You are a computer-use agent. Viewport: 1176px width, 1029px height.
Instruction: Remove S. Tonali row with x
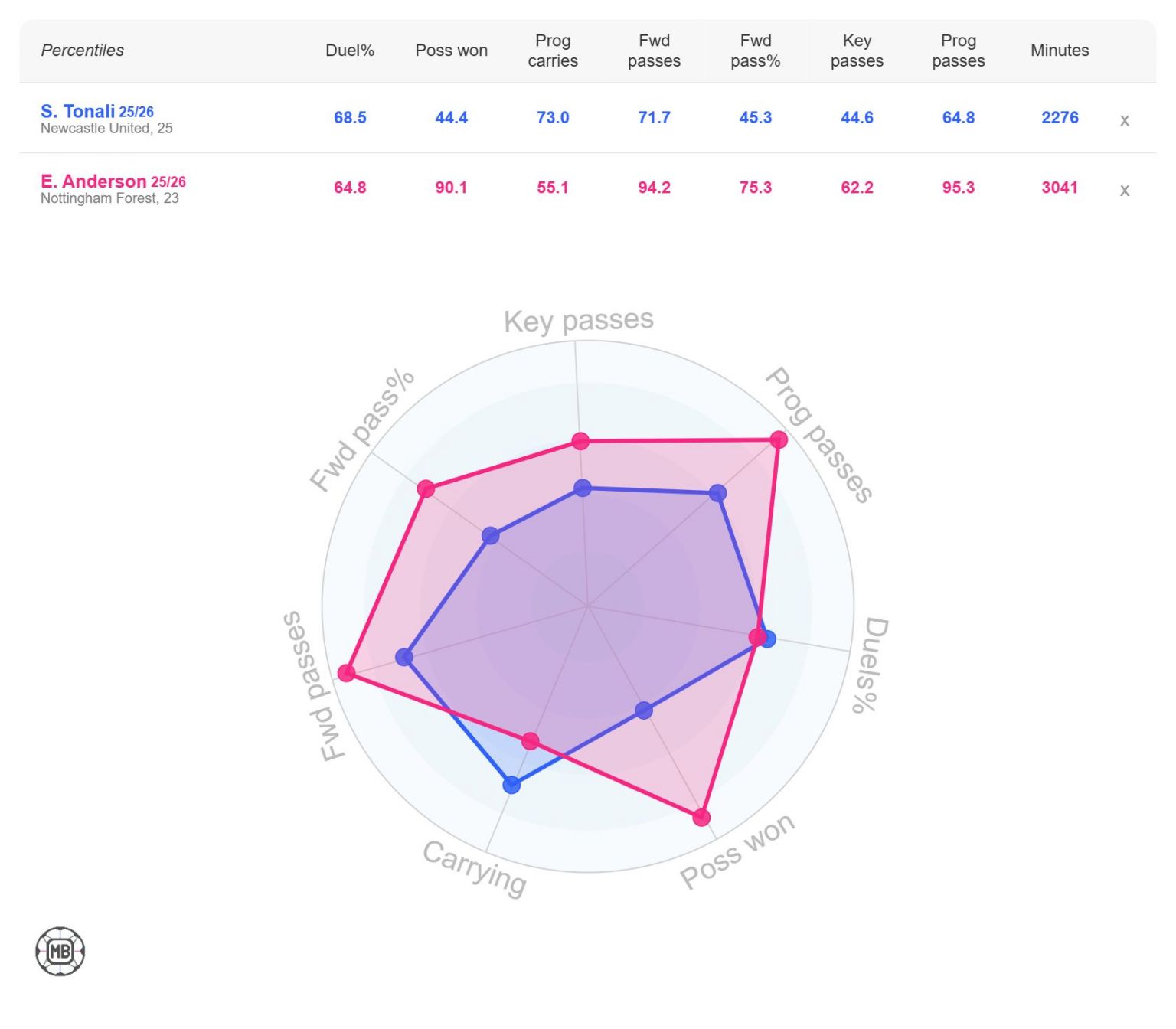click(x=1124, y=120)
